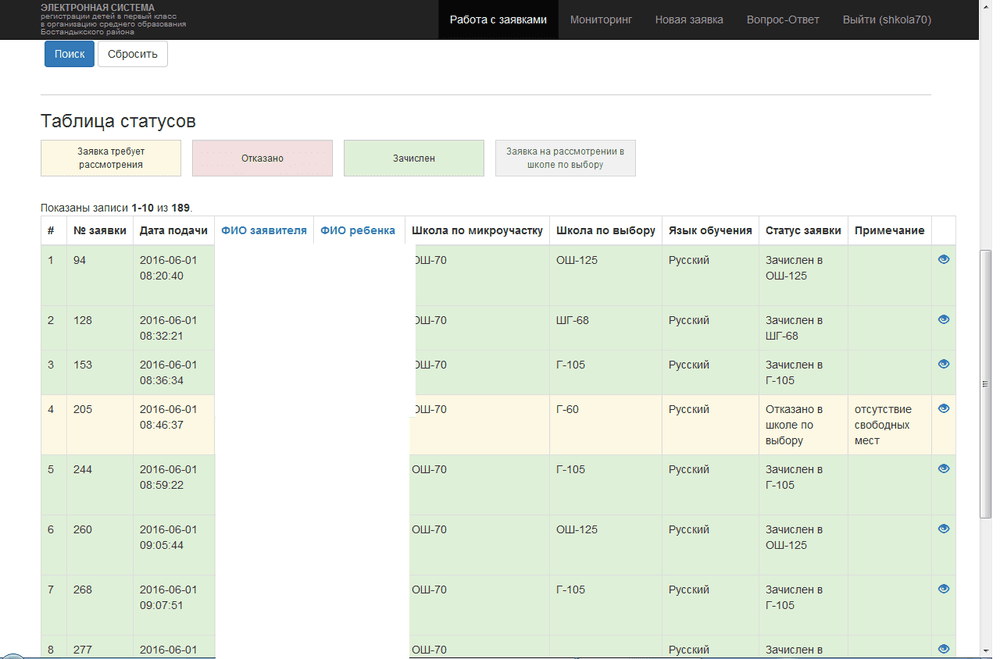The height and width of the screenshot is (659, 1000).
Task: View rejected application 205 with eye icon
Action: [943, 409]
